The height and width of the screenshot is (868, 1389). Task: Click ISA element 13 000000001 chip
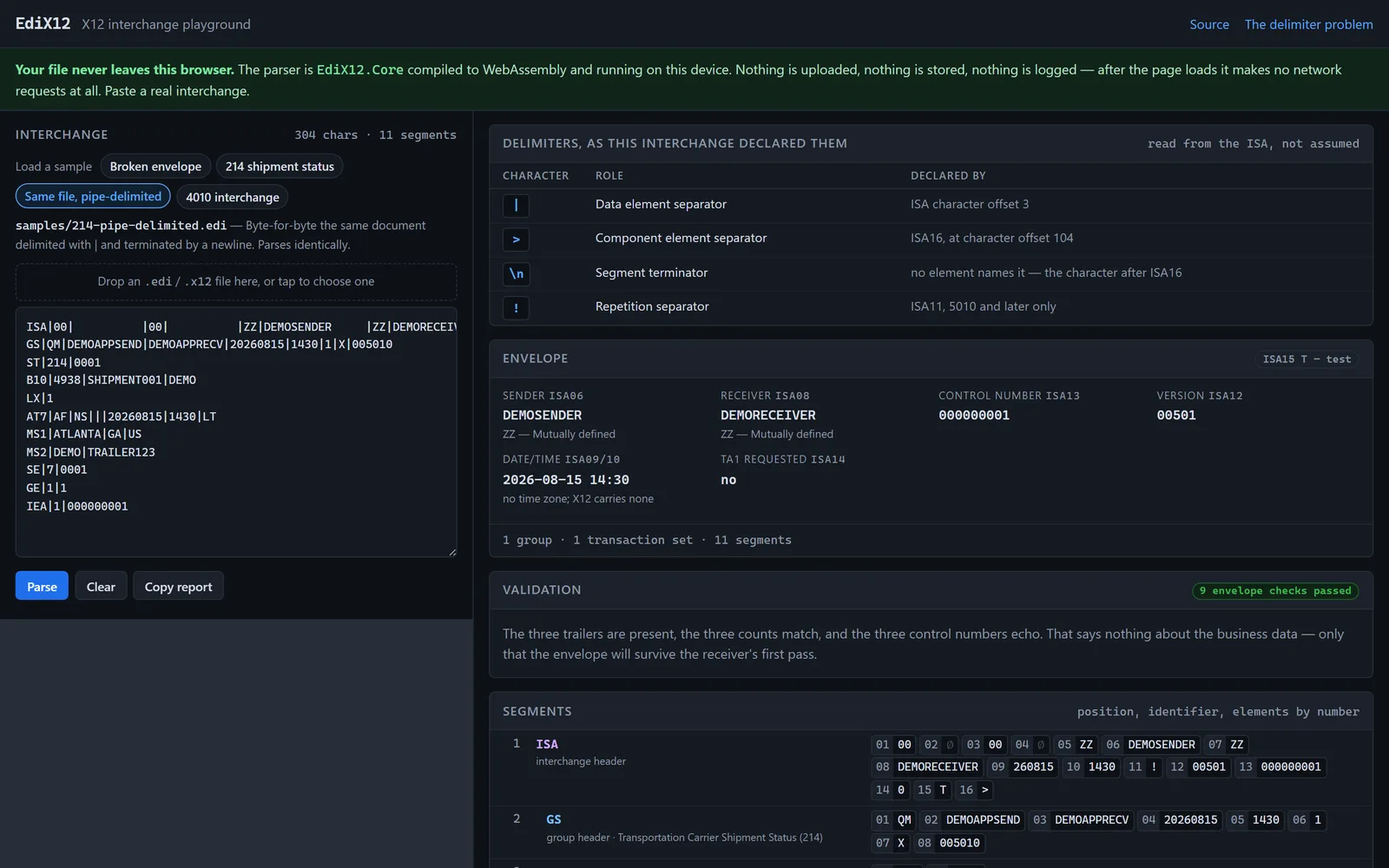tap(1280, 766)
